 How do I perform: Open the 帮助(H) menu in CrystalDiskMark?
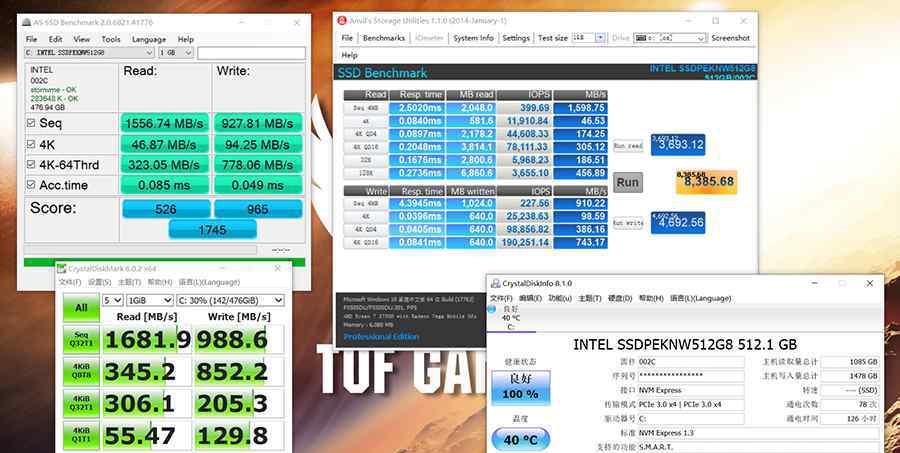[x=160, y=282]
